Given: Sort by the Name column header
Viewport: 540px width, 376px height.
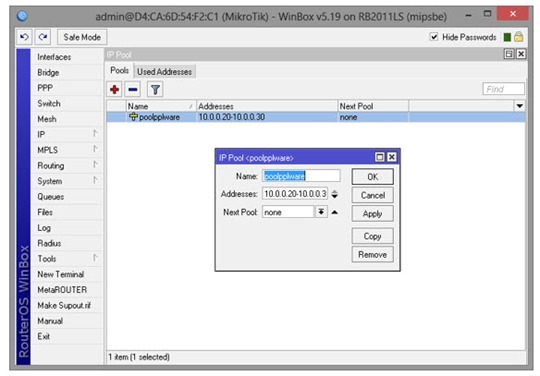Looking at the screenshot, I should (161, 106).
